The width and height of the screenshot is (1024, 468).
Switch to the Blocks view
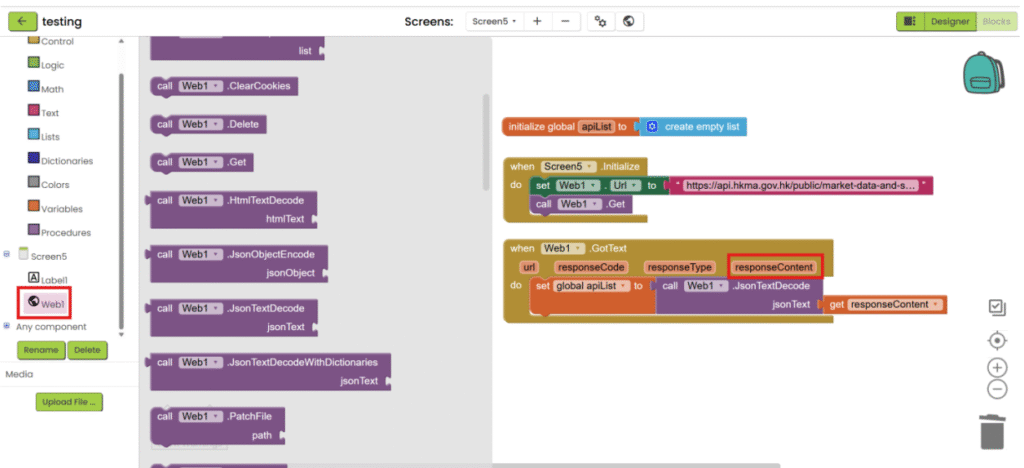pos(996,21)
